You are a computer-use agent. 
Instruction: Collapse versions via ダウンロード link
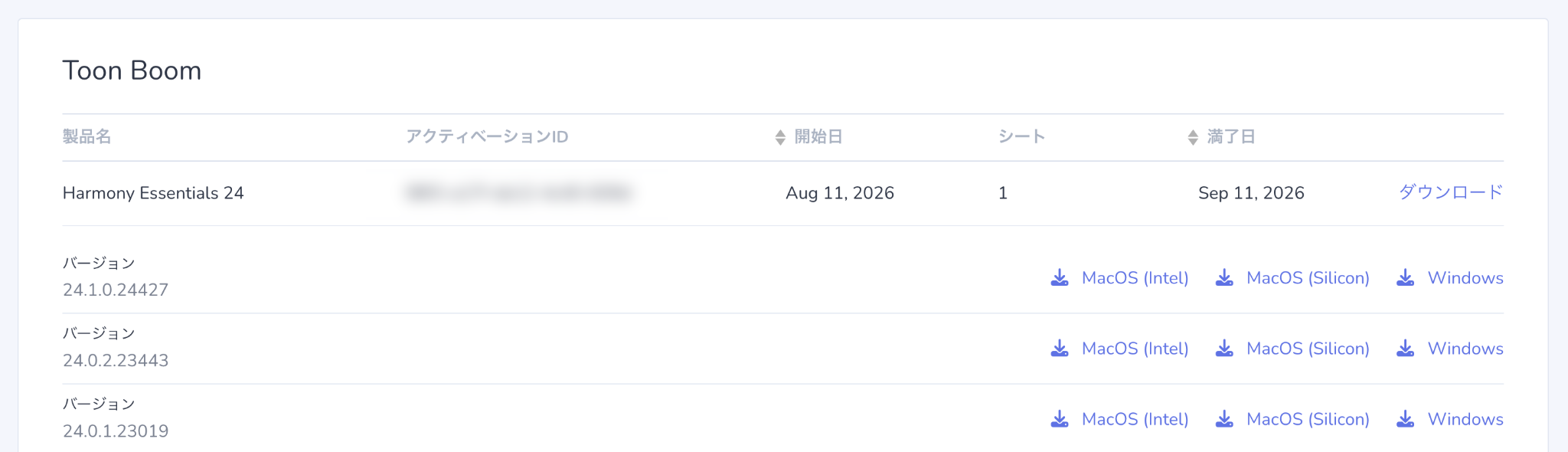pos(1451,192)
